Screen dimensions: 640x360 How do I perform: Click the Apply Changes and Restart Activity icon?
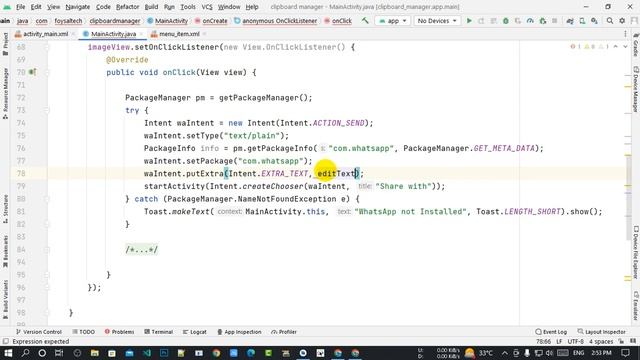click(481, 20)
